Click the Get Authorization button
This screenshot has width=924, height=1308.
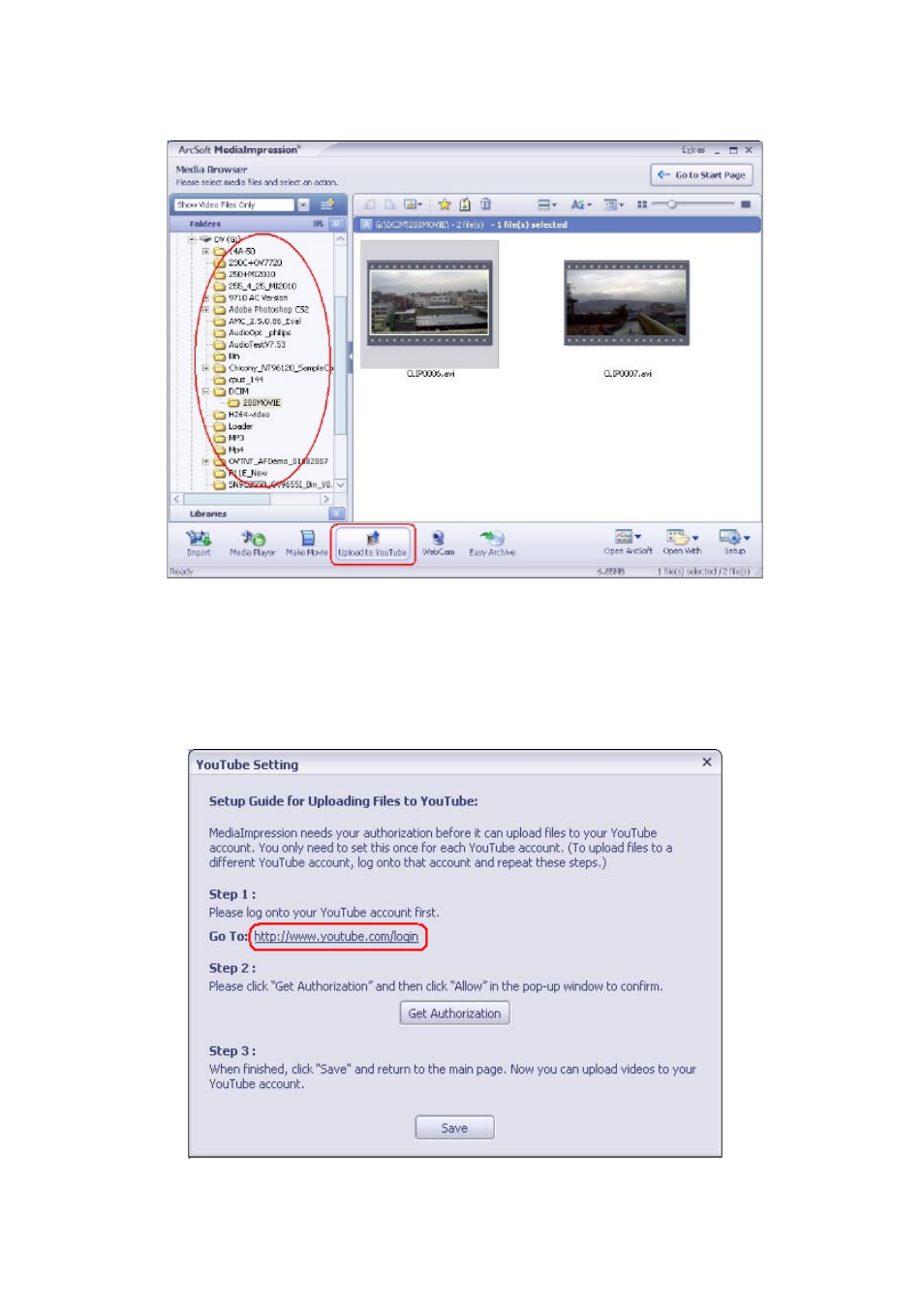tap(454, 1013)
